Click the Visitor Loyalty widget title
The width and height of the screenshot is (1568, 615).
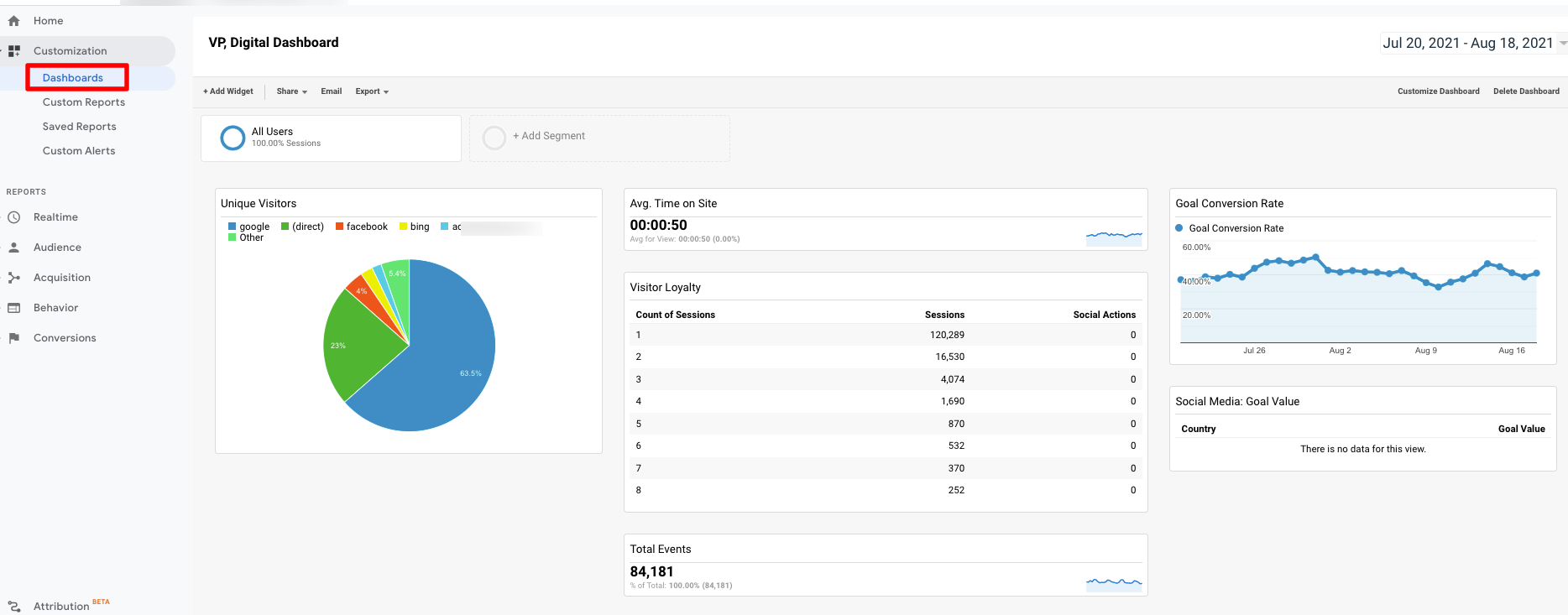click(x=665, y=288)
